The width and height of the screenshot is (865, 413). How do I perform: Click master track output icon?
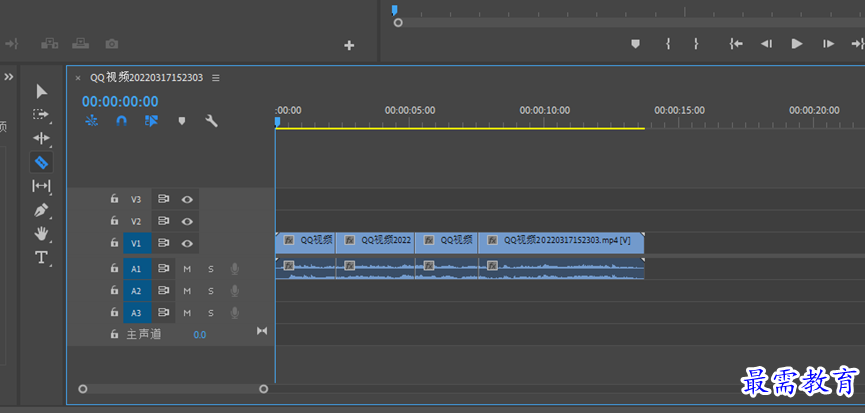(262, 331)
